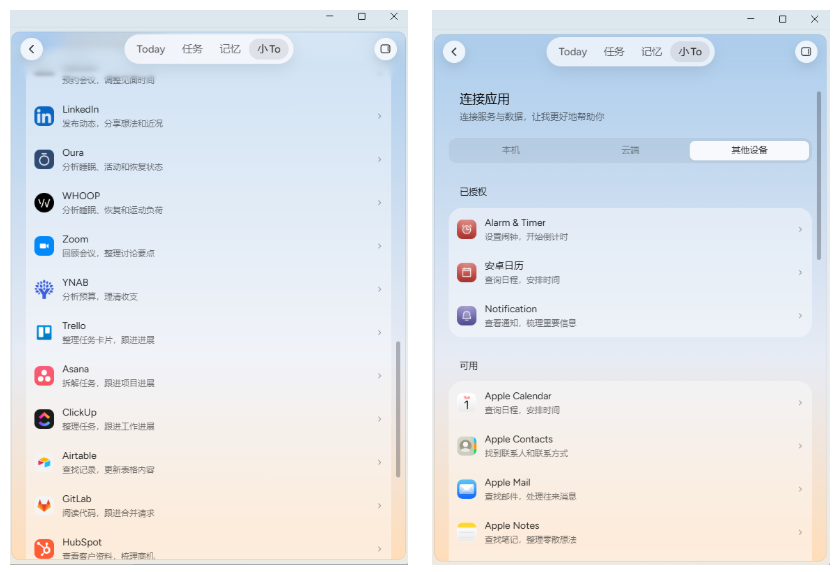Image resolution: width=840 pixels, height=572 pixels.
Task: Toggle the panel icon in left window
Action: 385,49
